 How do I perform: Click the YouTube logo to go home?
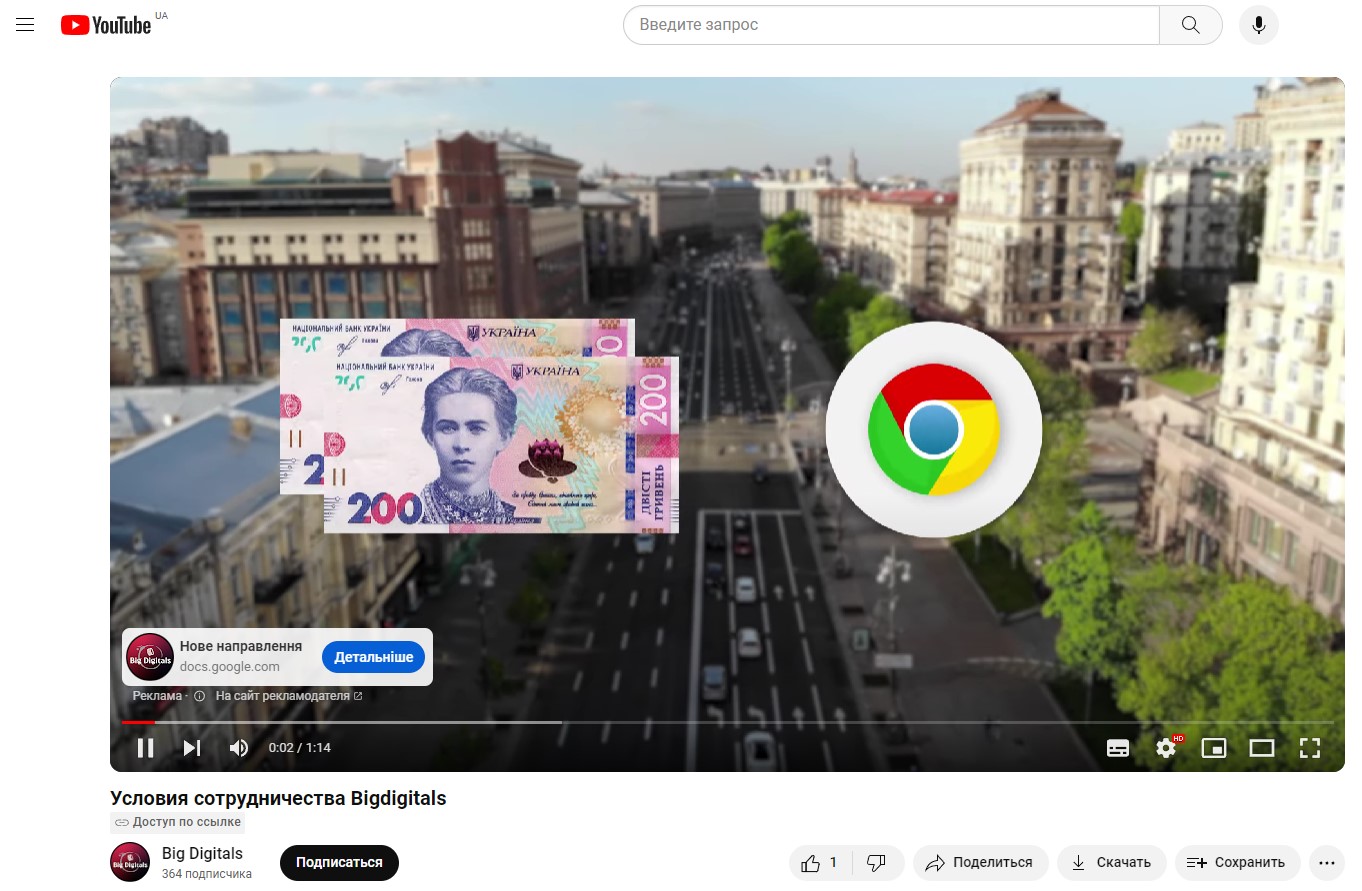point(105,25)
